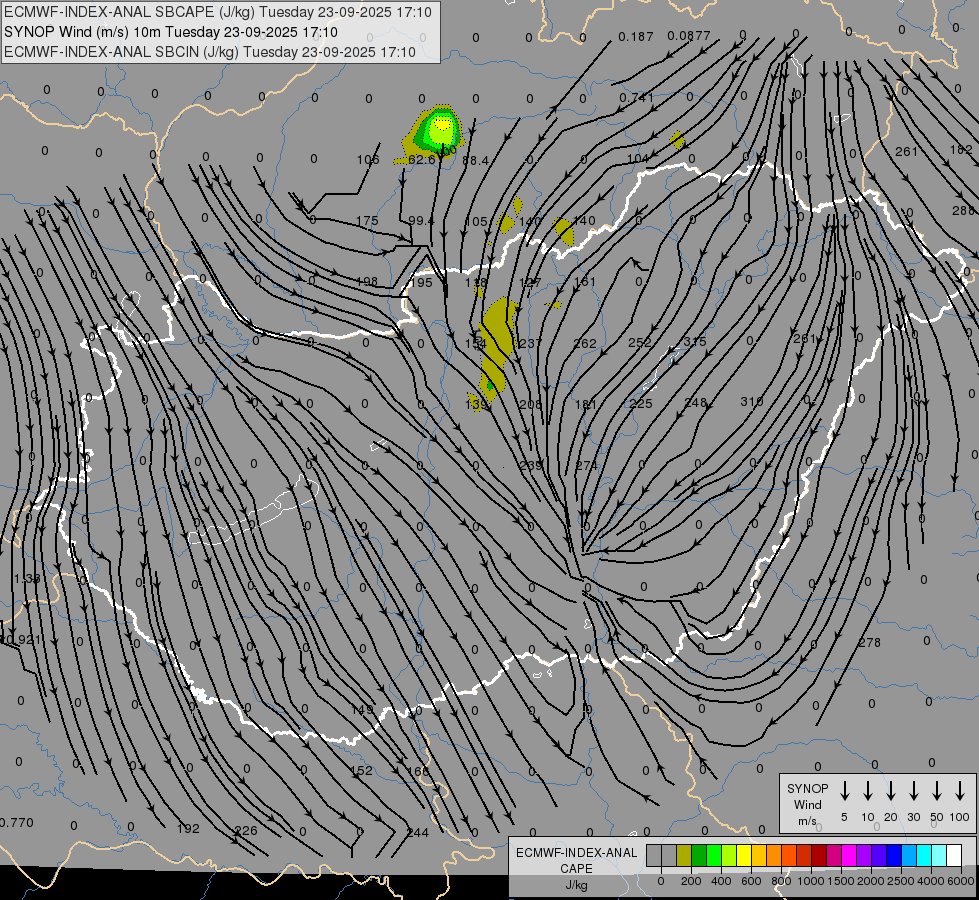Click the '2500' tick label on colorbar
Screen dimensions: 979x900
(x=901, y=881)
